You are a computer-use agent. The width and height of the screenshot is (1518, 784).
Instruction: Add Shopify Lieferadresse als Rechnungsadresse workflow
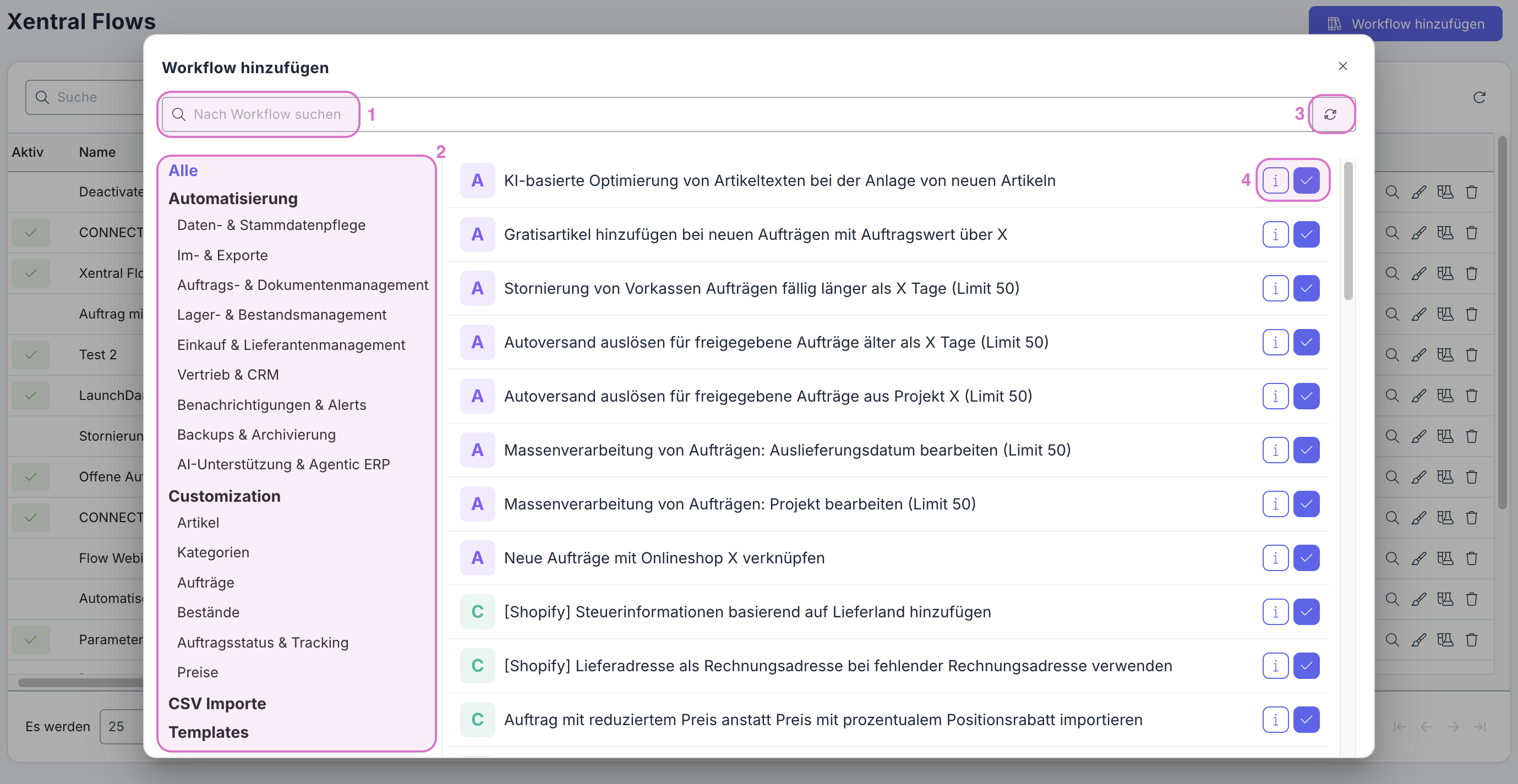(1306, 666)
